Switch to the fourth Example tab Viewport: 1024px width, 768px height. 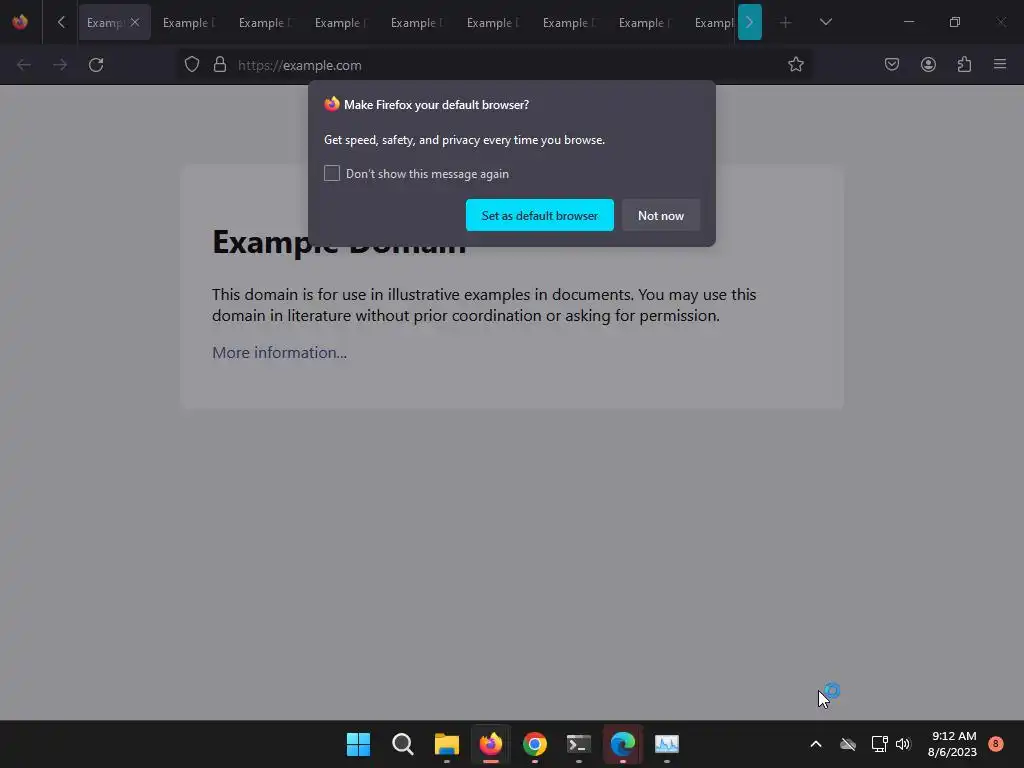(341, 22)
